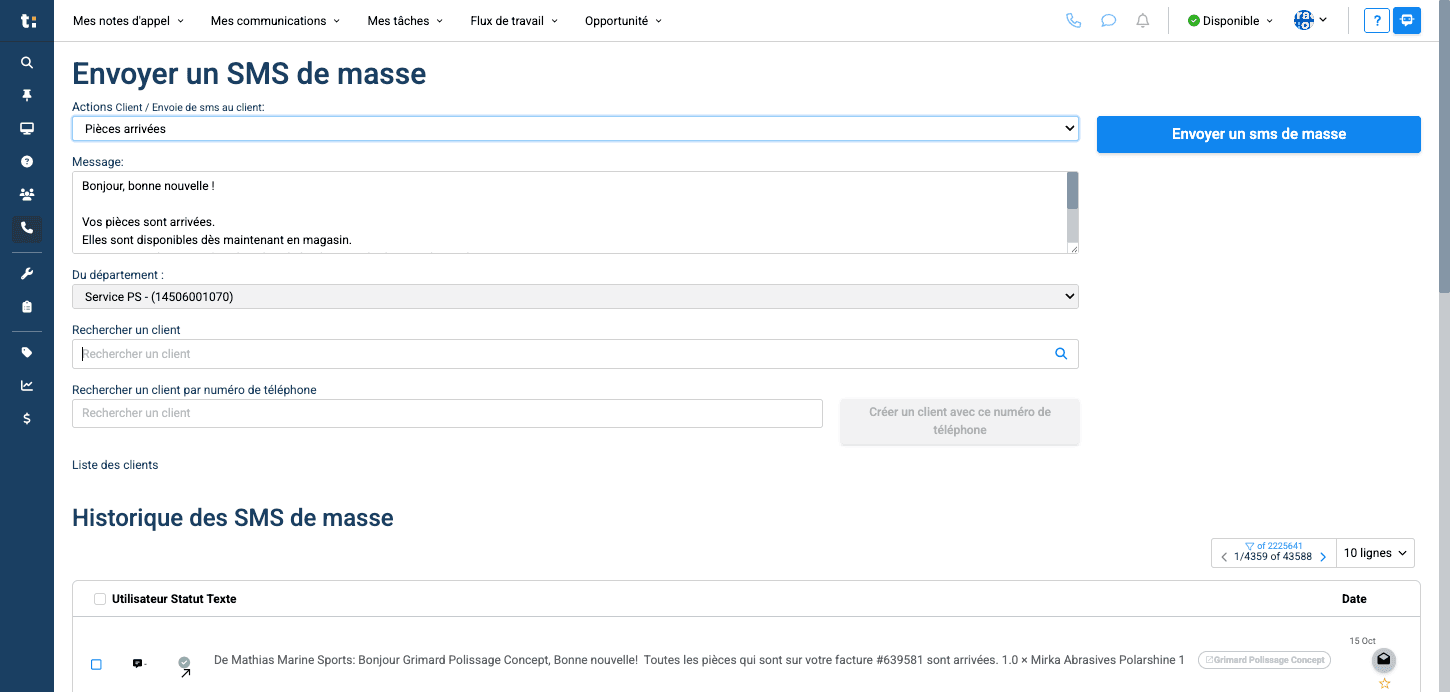Click the SMS text starting 'De Mathias Marine Sports'

click(699, 660)
